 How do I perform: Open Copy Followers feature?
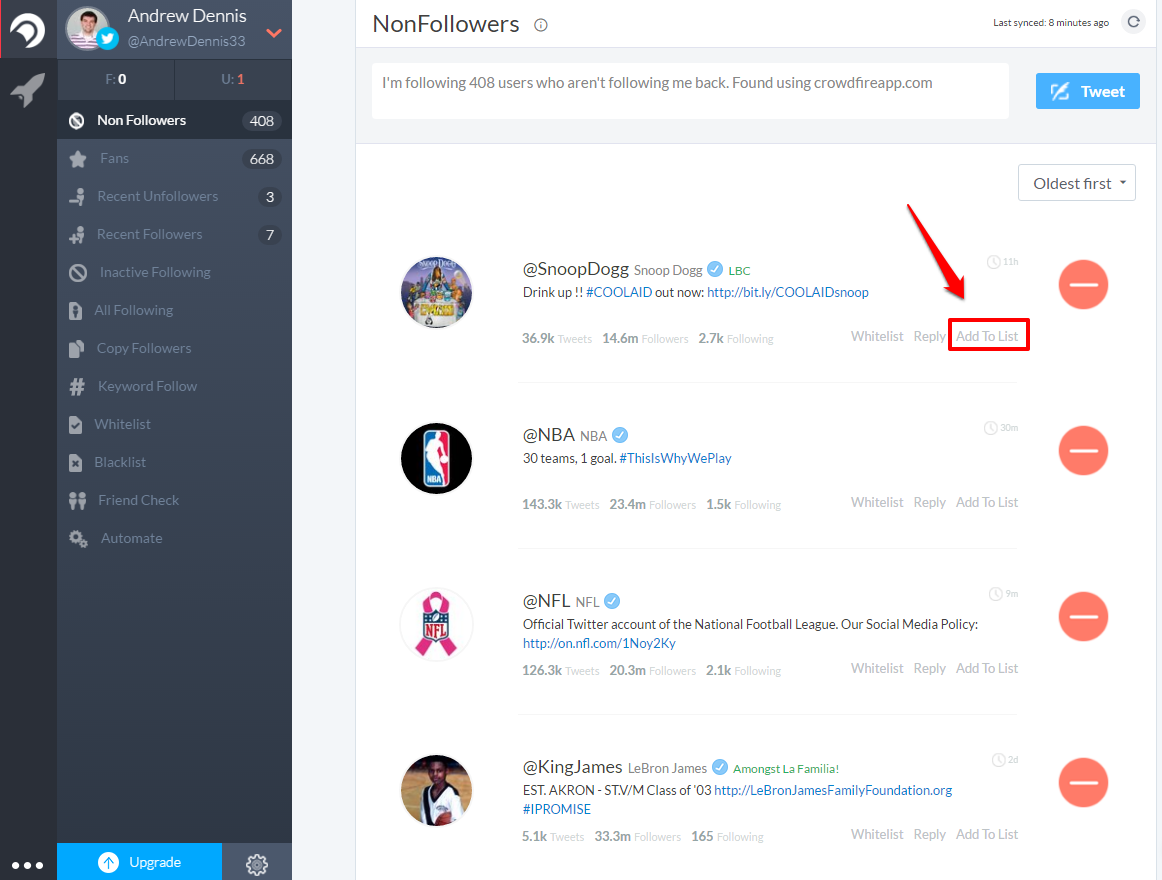(x=174, y=348)
